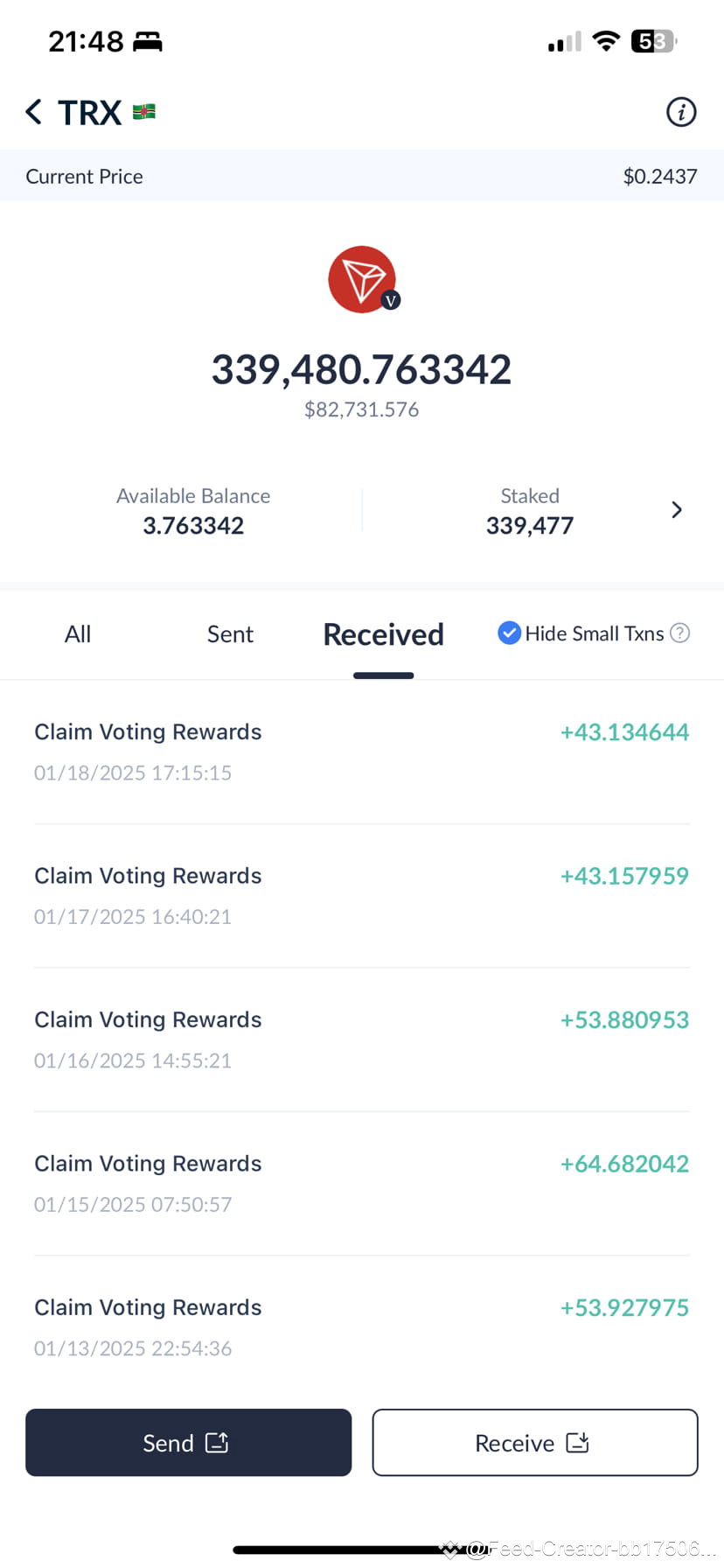Tap the help icon beside Hide Small Txns

click(x=679, y=633)
